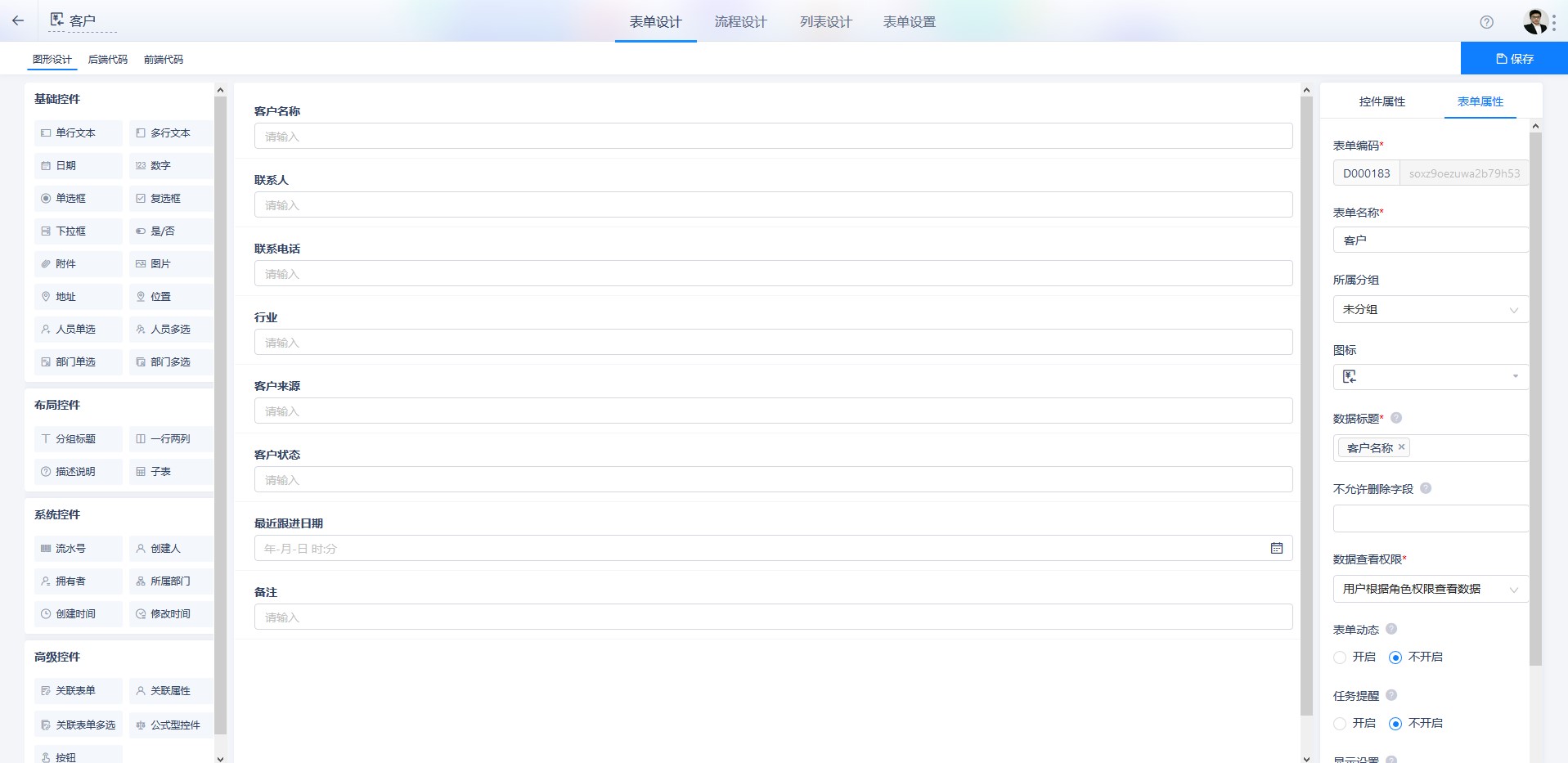Click help icon next to 数据标题
The height and width of the screenshot is (763, 1568).
tap(1396, 418)
